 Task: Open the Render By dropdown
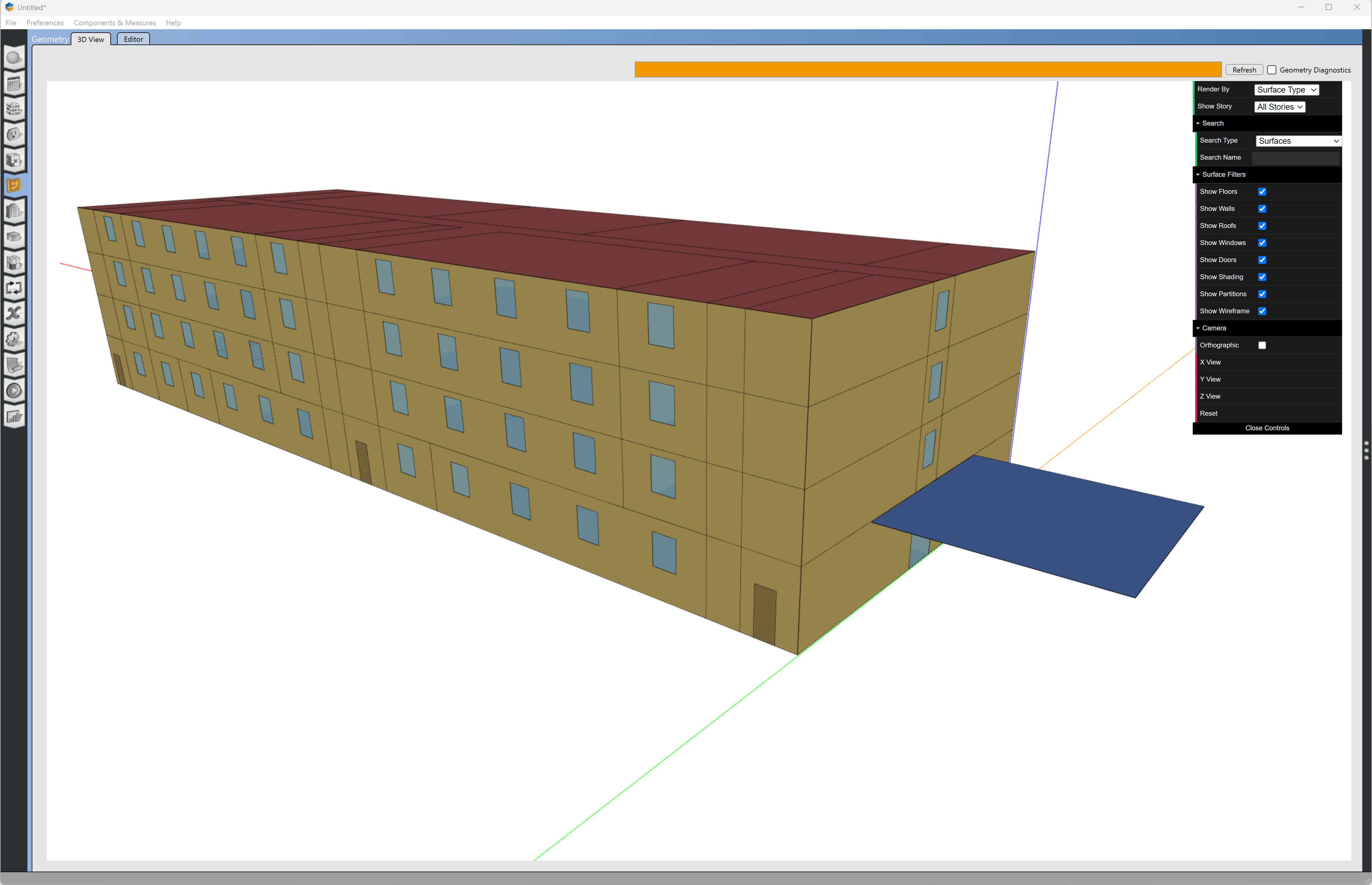1286,90
